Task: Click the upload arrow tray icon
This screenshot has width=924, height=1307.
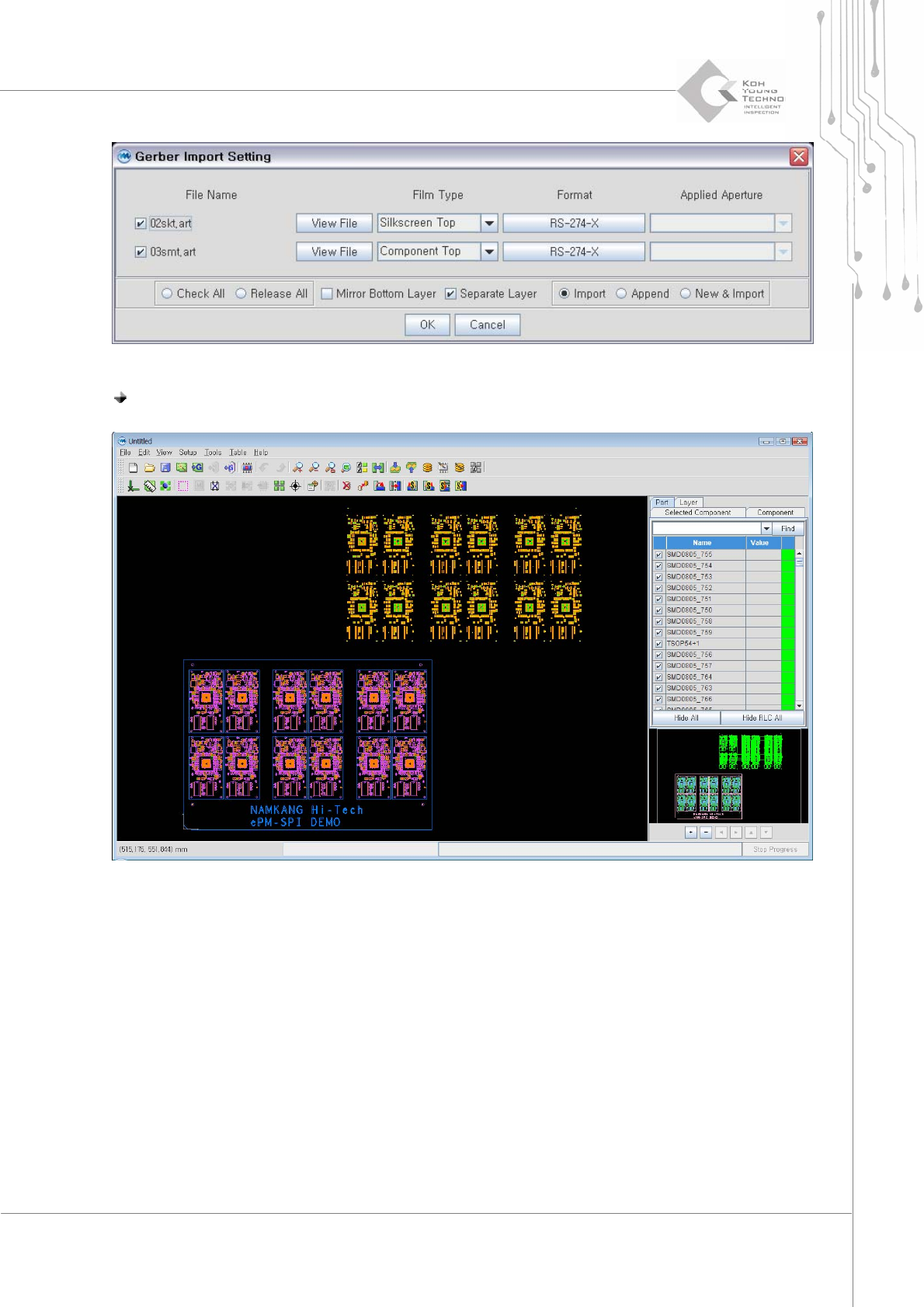Action: (411, 468)
